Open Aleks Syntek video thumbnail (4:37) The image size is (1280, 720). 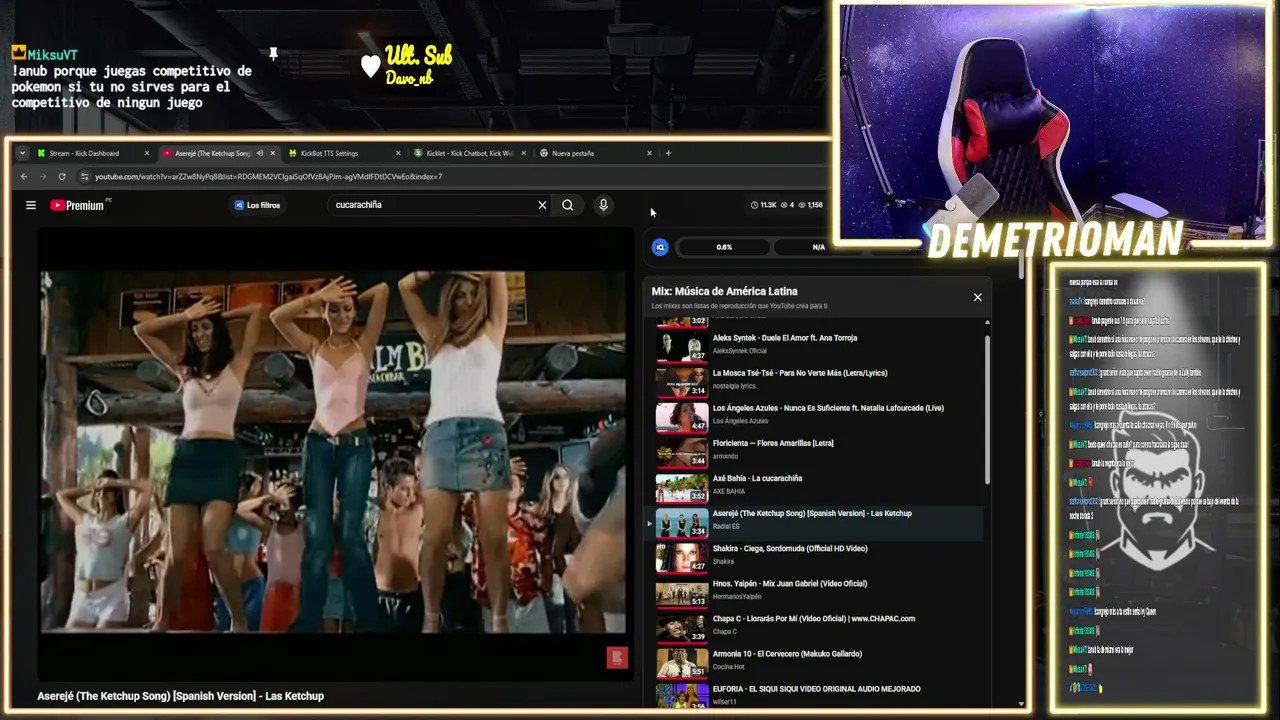click(x=682, y=347)
